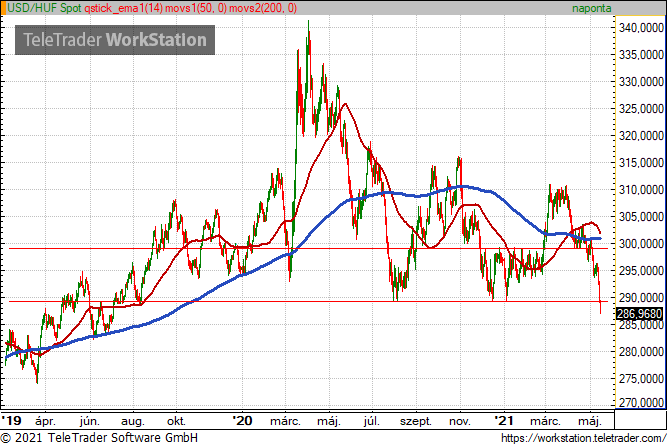Click the 330,0000 price axis label

641,82
